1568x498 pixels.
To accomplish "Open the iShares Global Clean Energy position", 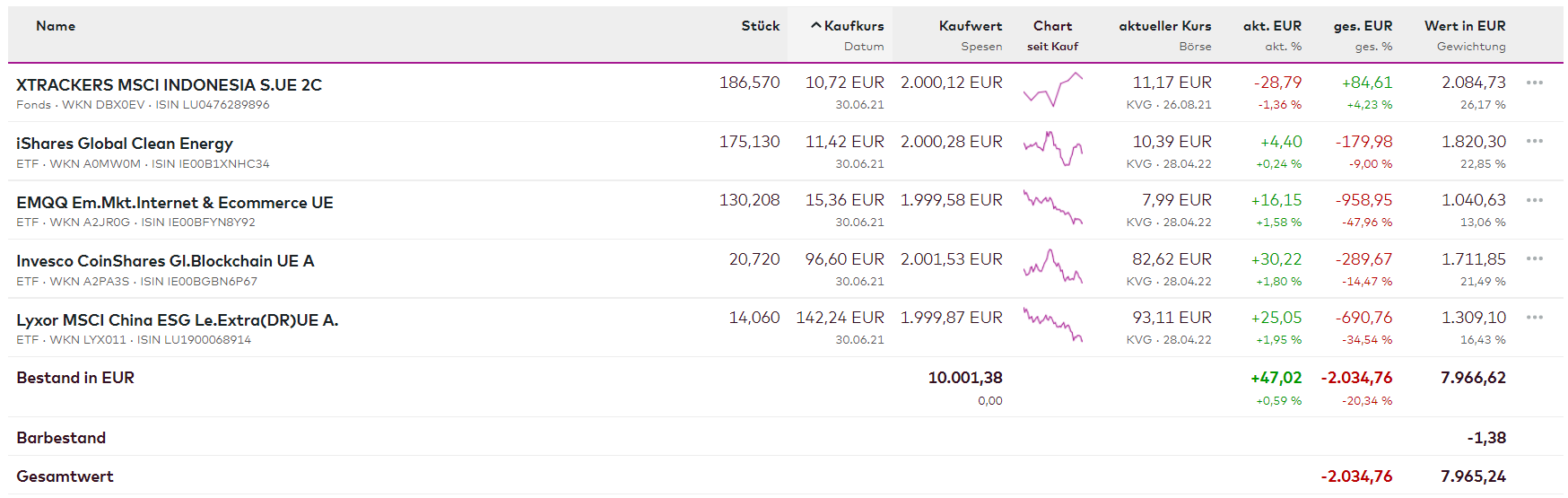I will coord(125,144).
